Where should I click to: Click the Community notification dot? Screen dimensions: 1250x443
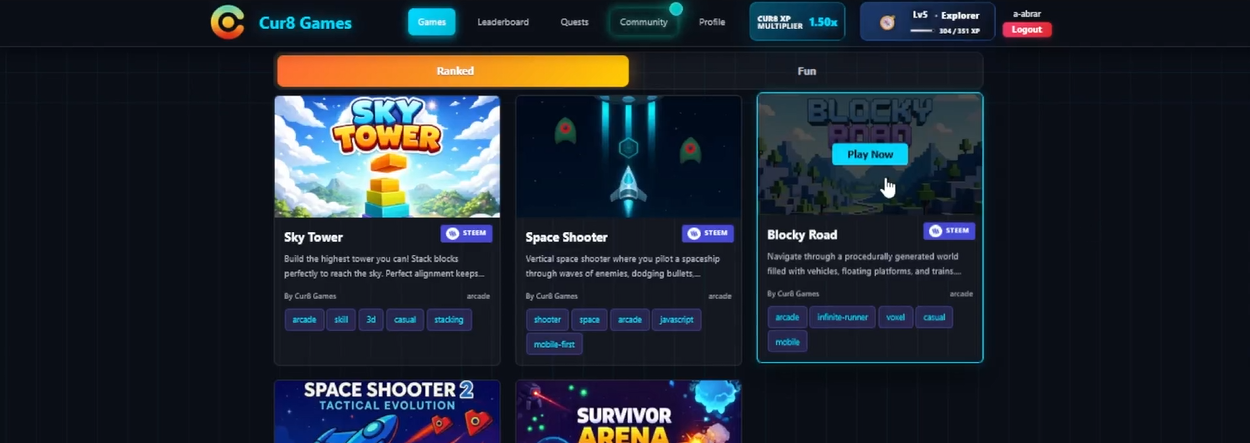pos(676,9)
